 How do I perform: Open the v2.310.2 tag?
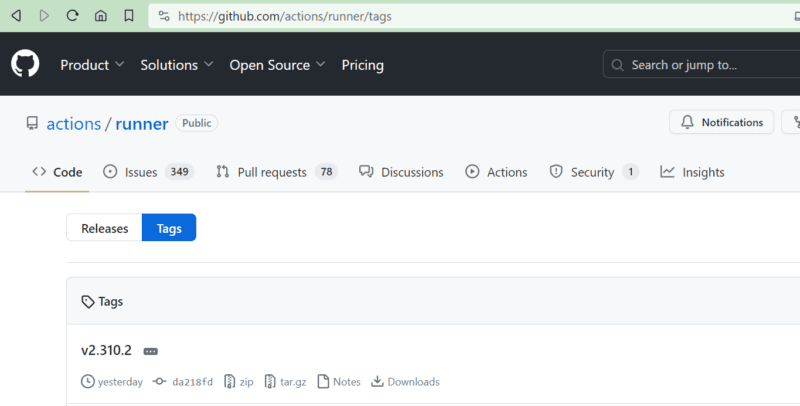[106, 350]
